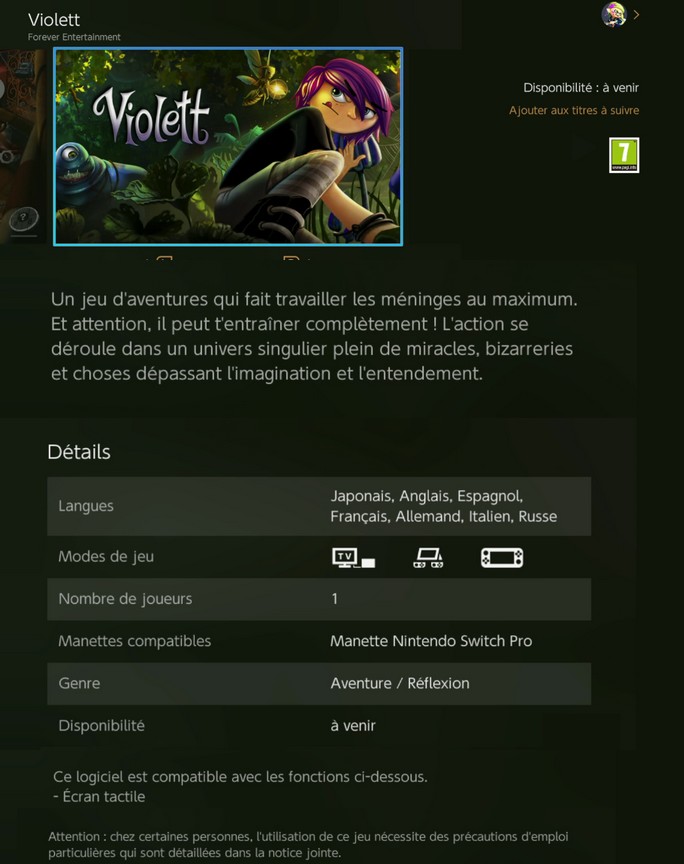Open the Forever Entertainment publisher name
The image size is (684, 864).
(74, 37)
